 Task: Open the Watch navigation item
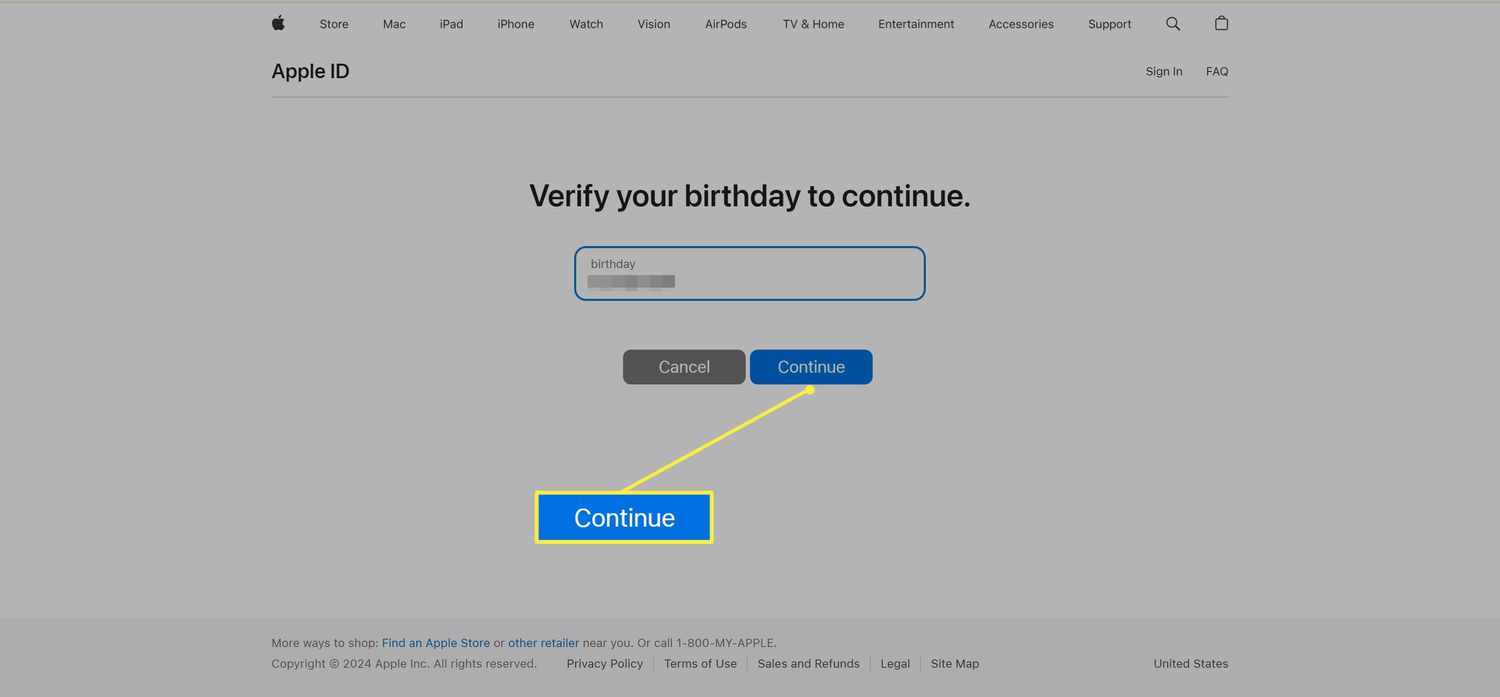pos(586,24)
